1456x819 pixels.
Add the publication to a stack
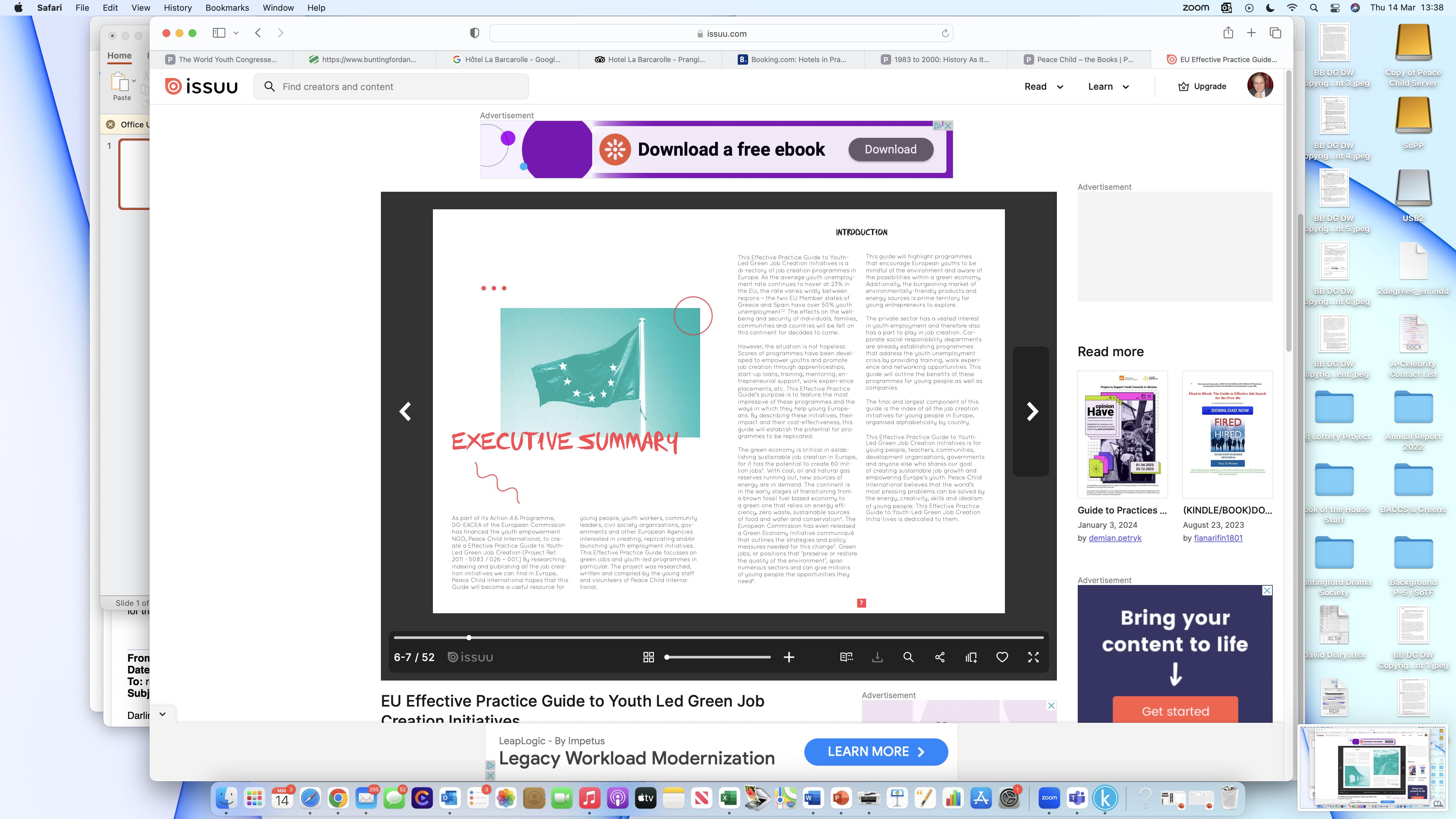click(971, 657)
